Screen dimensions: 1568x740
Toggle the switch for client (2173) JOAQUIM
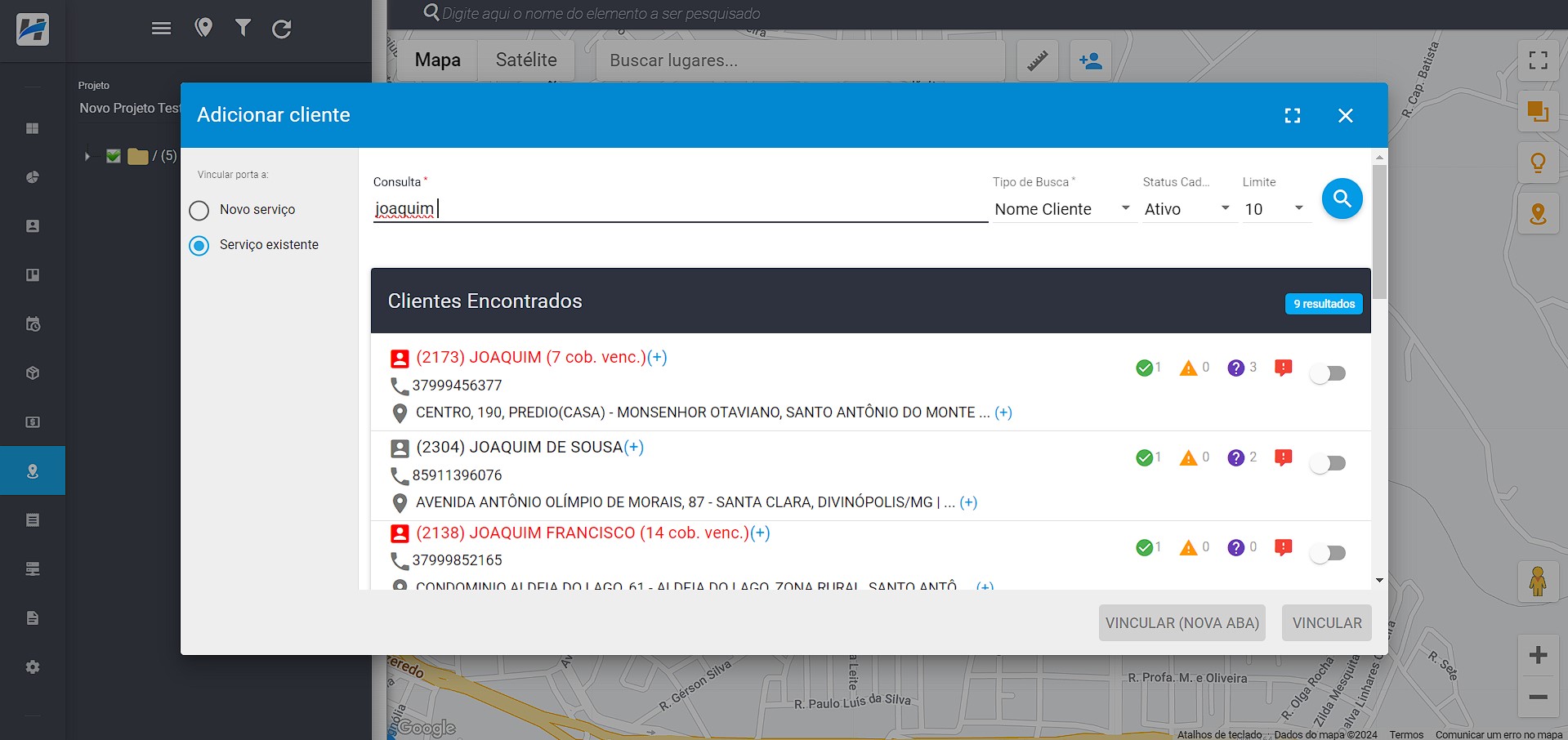(x=1328, y=373)
